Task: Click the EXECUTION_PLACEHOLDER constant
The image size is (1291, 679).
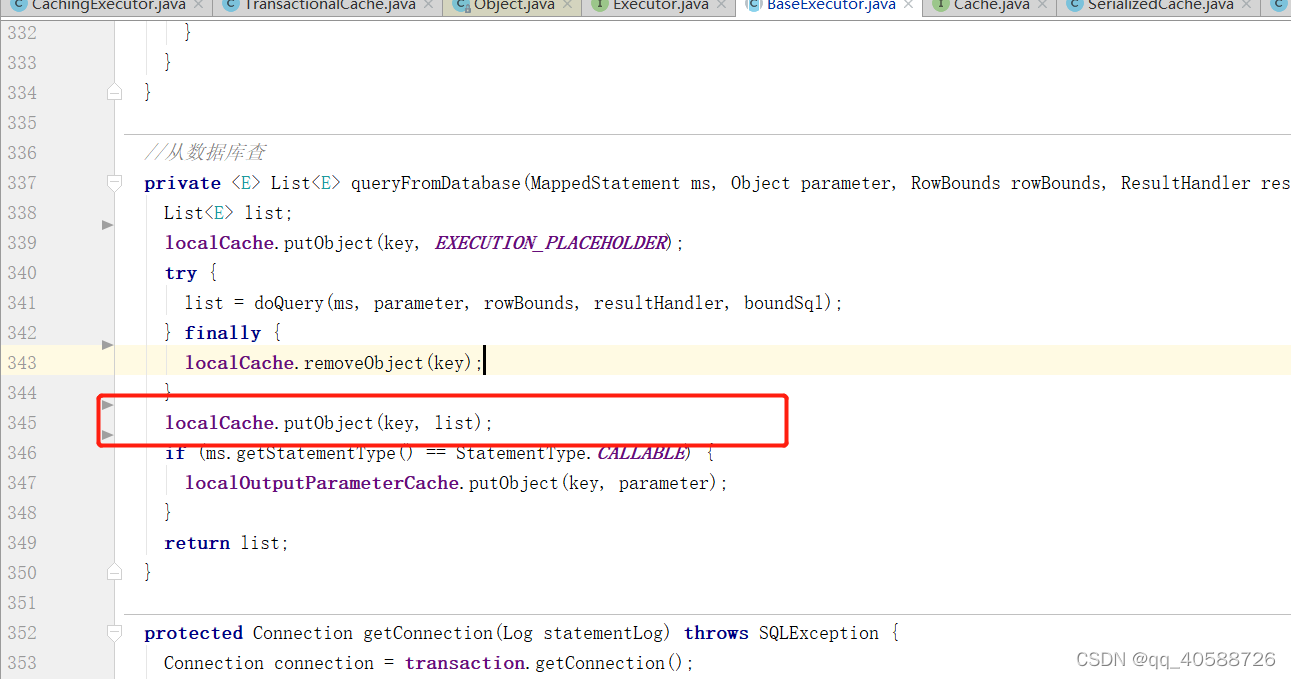Action: pyautogui.click(x=551, y=243)
